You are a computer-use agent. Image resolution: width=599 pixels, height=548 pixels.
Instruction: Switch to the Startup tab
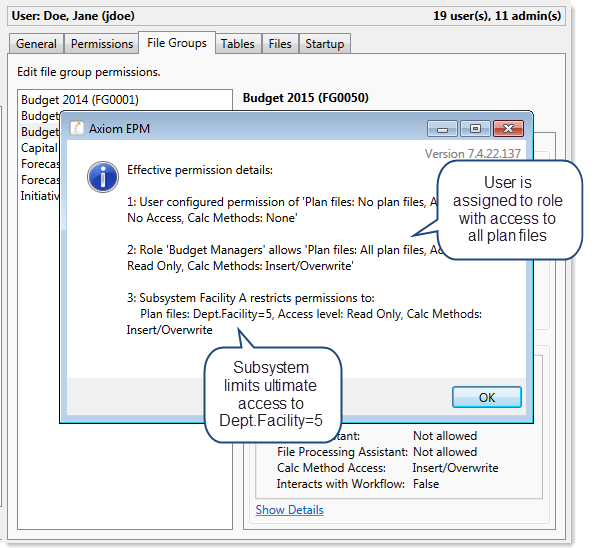click(x=325, y=44)
